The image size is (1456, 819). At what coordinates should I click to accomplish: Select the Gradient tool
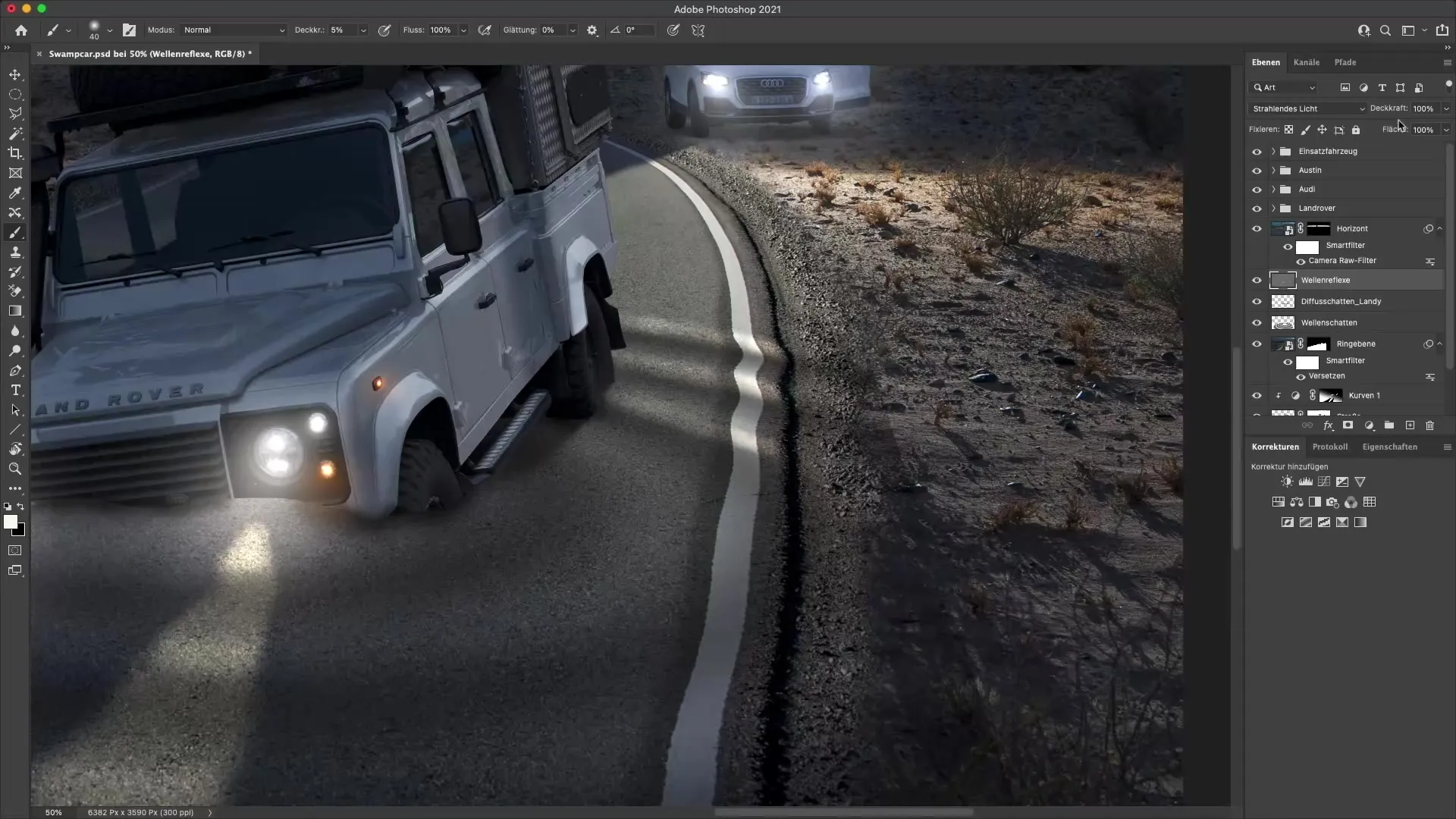[15, 311]
